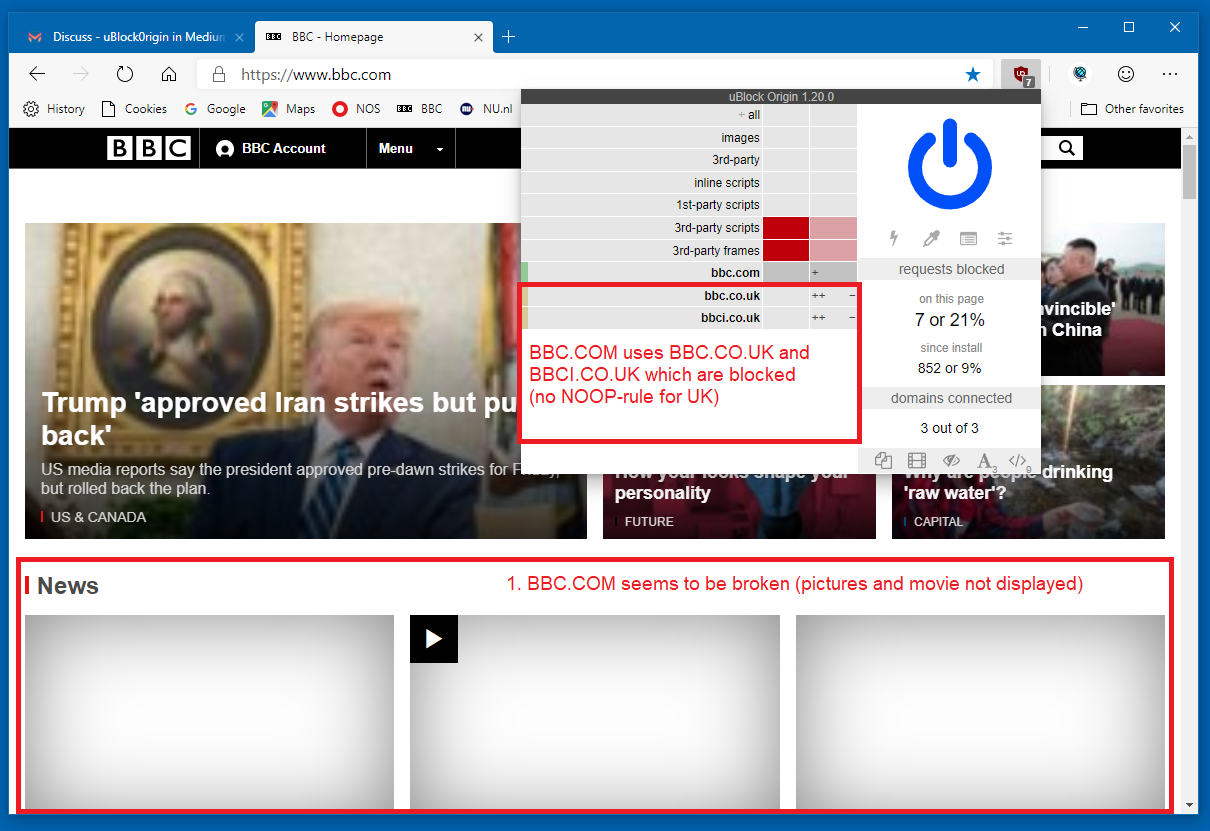This screenshot has width=1210, height=831.
Task: Toggle remote fonts blocking A icon
Action: click(985, 461)
